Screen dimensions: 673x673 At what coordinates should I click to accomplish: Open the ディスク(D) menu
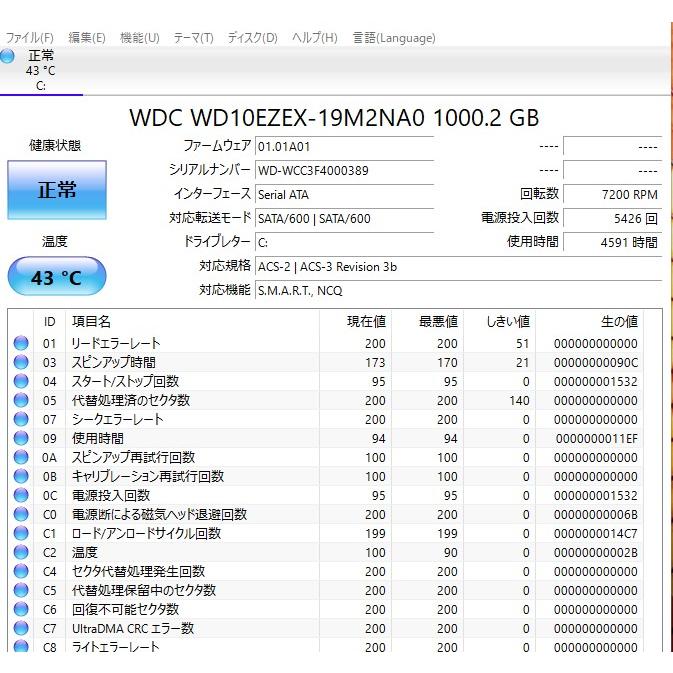point(252,38)
